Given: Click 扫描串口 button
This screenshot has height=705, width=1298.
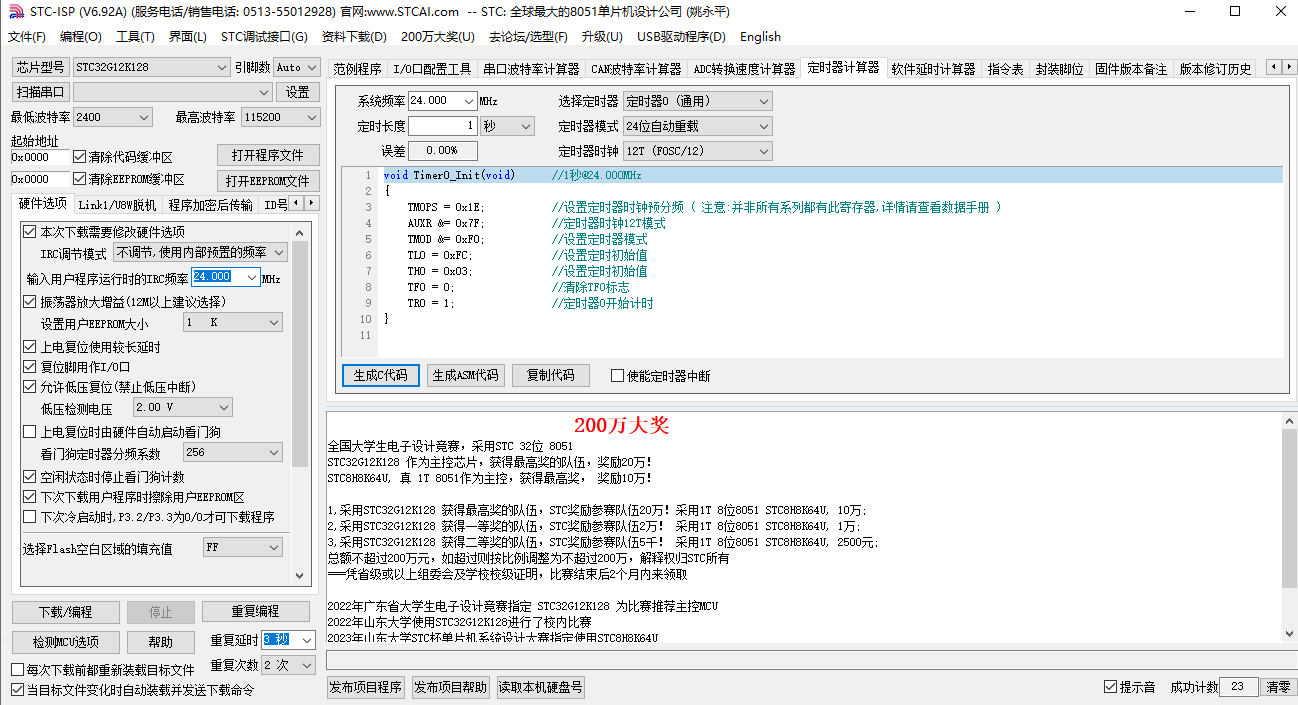Looking at the screenshot, I should [39, 92].
